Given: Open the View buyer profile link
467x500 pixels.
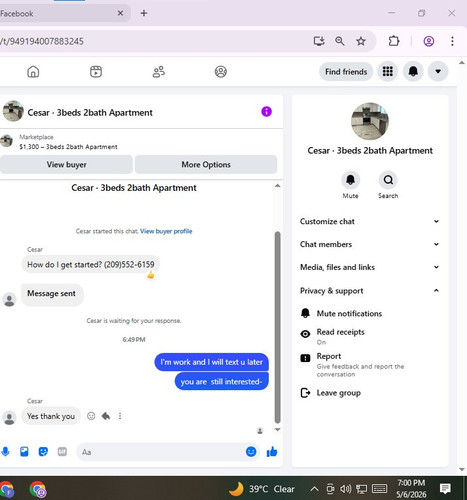Looking at the screenshot, I should coord(166,231).
